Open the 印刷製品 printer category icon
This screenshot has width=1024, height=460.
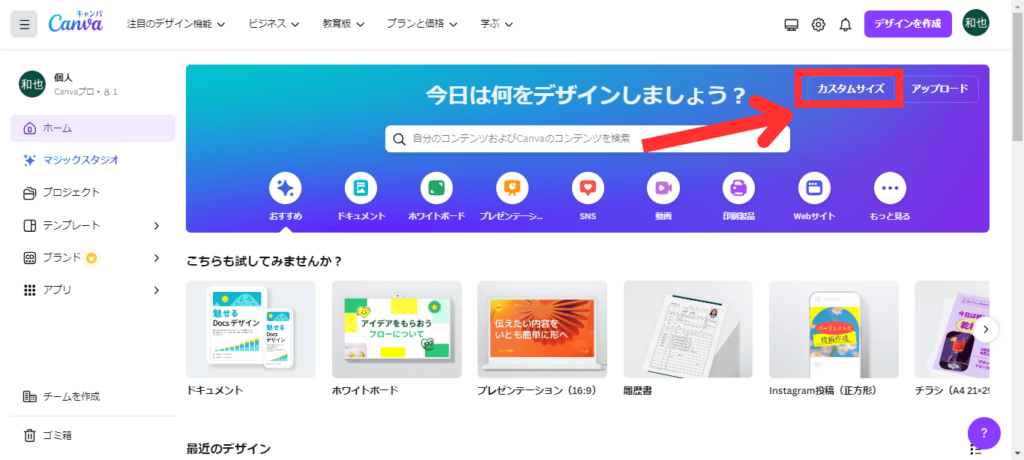click(x=739, y=189)
